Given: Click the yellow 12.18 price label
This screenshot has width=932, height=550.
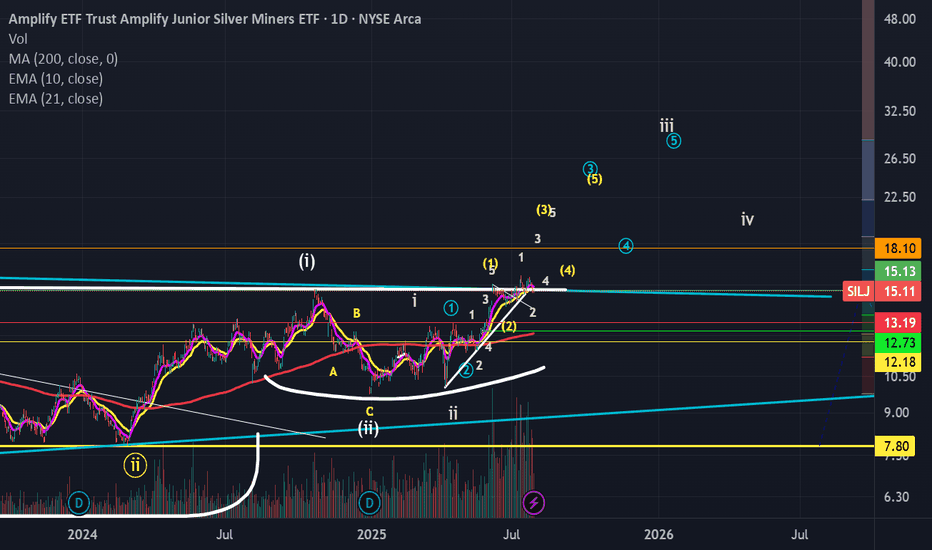Looking at the screenshot, I should tap(898, 362).
